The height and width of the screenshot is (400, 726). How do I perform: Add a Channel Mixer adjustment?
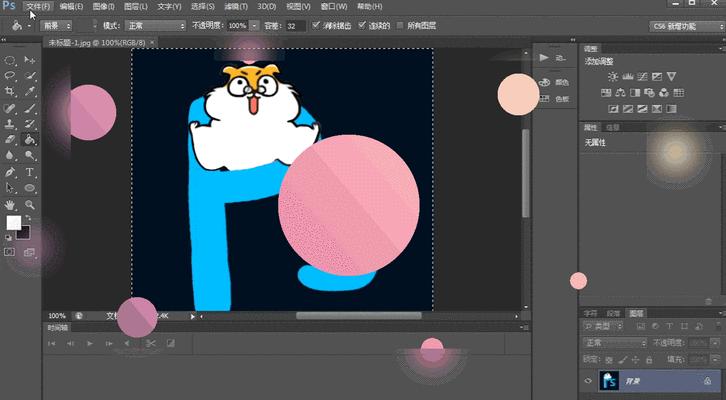coord(664,93)
